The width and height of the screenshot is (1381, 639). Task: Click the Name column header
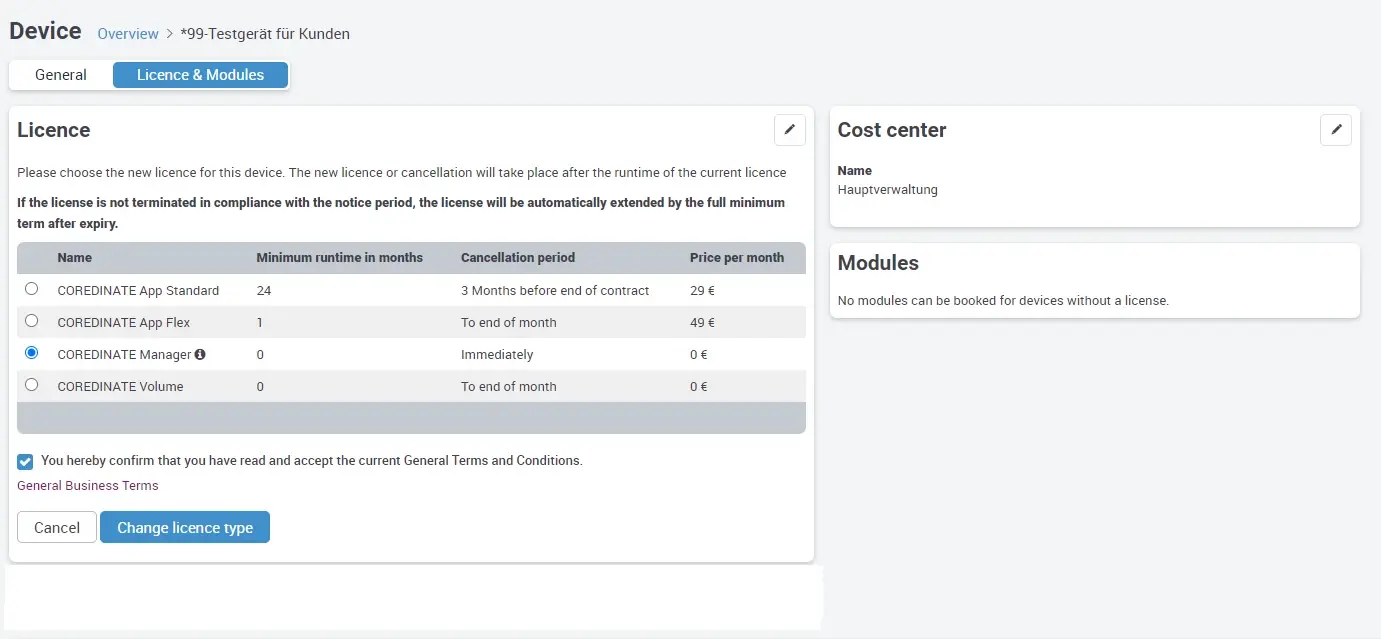coord(75,258)
